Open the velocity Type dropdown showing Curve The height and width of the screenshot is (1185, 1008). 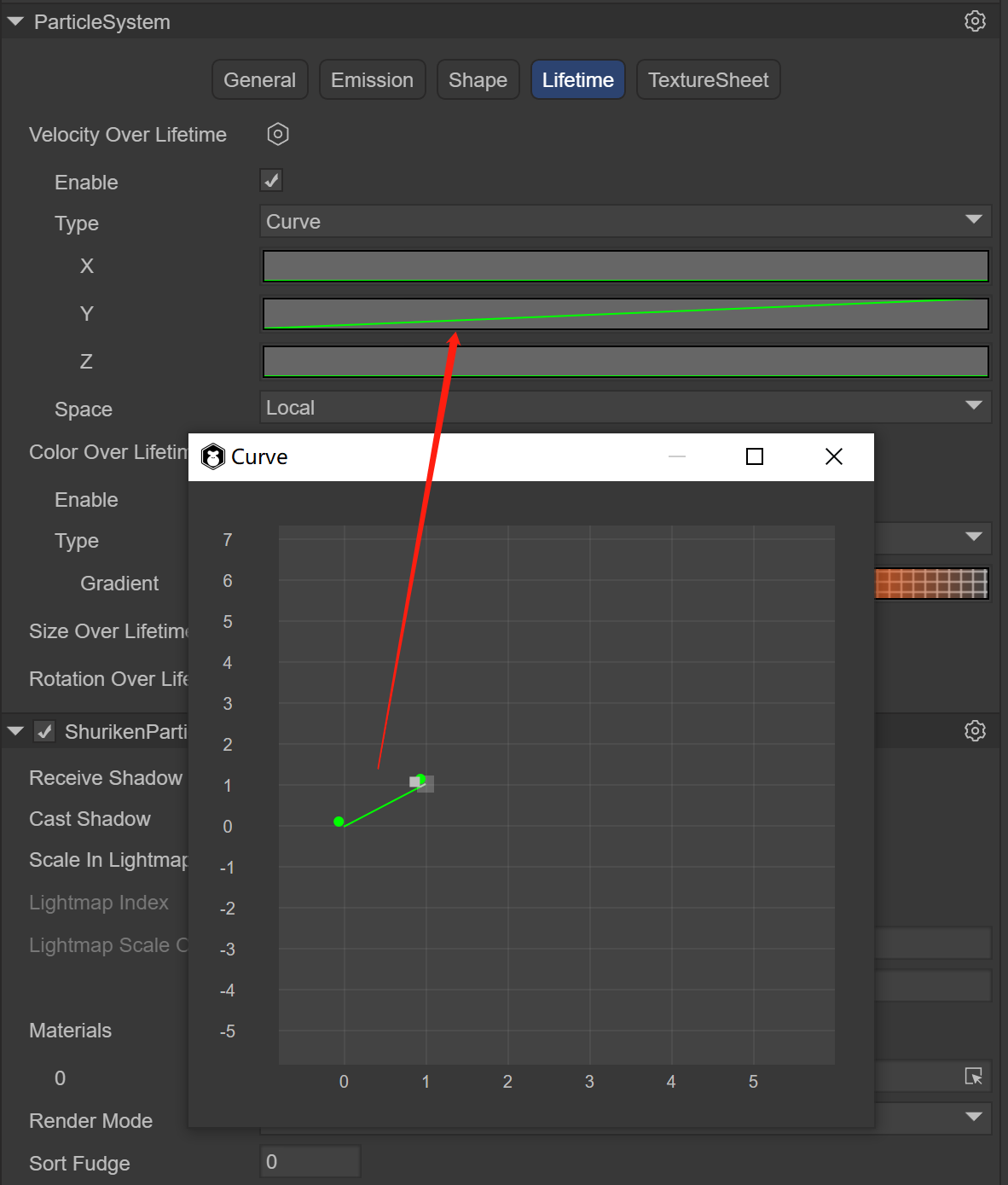click(x=624, y=222)
